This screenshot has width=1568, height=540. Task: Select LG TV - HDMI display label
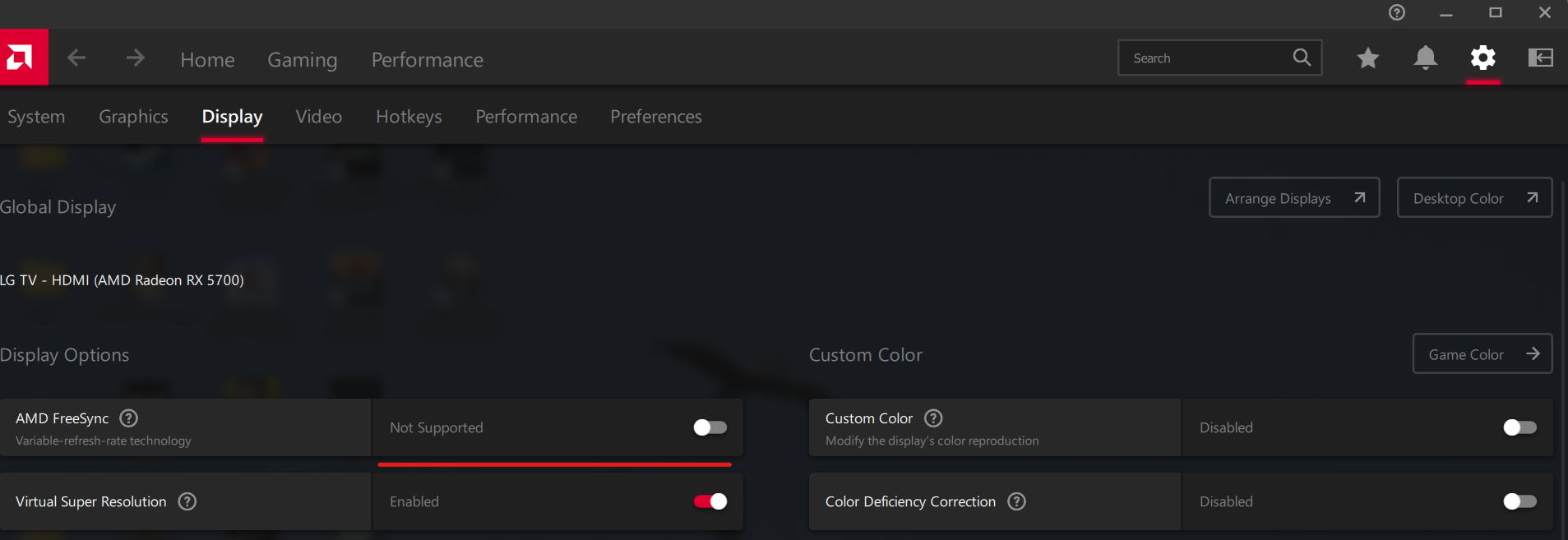click(122, 280)
